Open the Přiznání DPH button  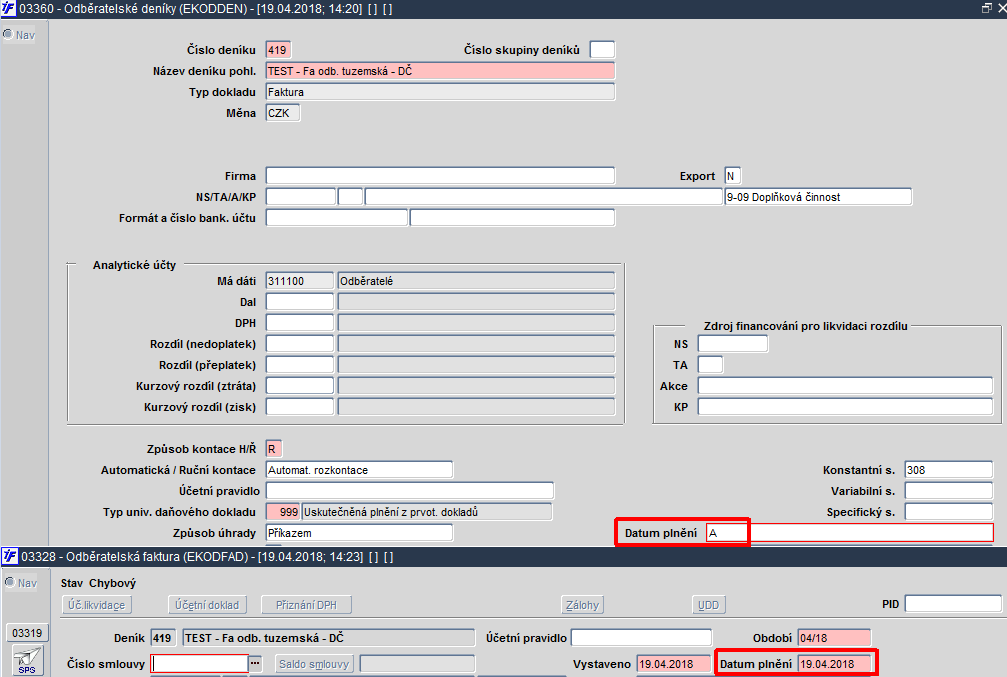click(x=306, y=605)
